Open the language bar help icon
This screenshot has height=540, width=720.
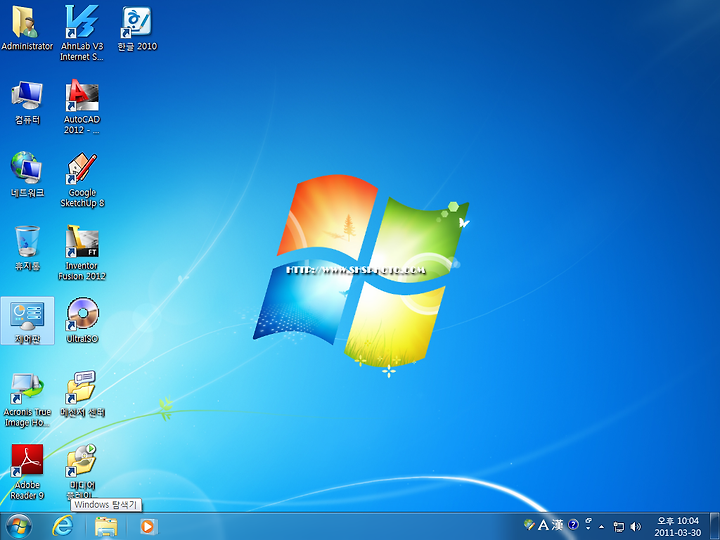pos(573,524)
